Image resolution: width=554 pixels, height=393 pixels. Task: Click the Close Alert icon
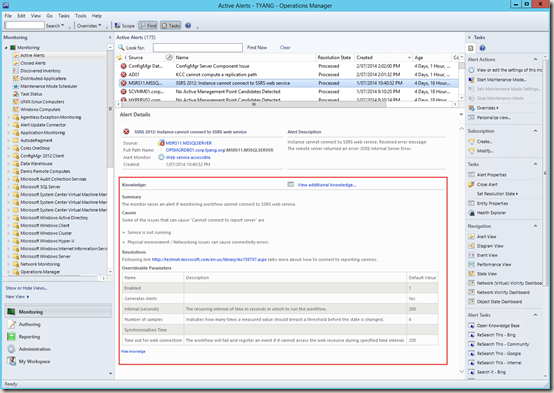(471, 184)
